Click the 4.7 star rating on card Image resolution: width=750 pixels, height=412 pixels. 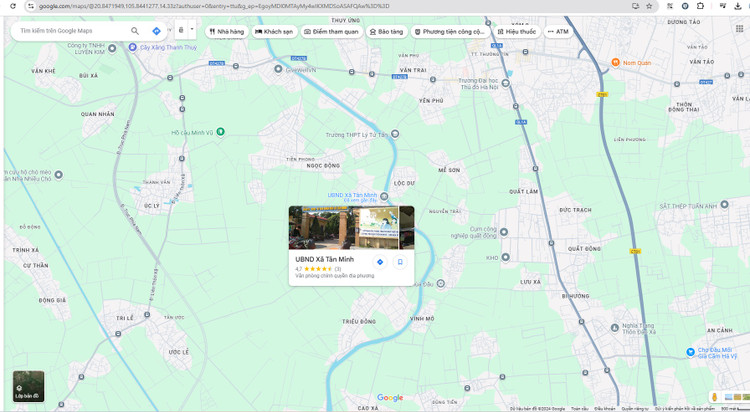point(318,269)
